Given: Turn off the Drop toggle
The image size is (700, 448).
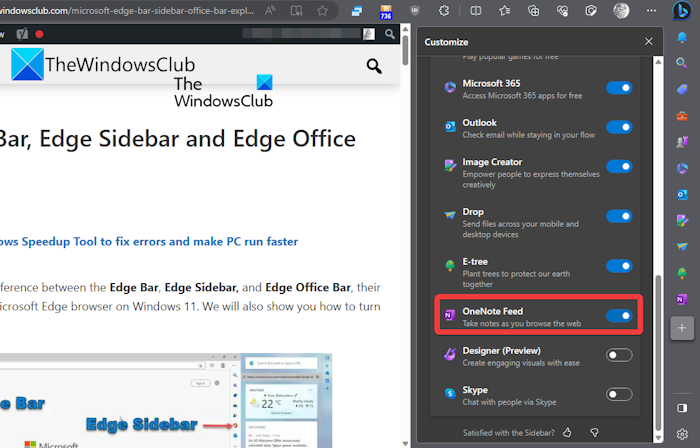Looking at the screenshot, I should click(x=619, y=216).
